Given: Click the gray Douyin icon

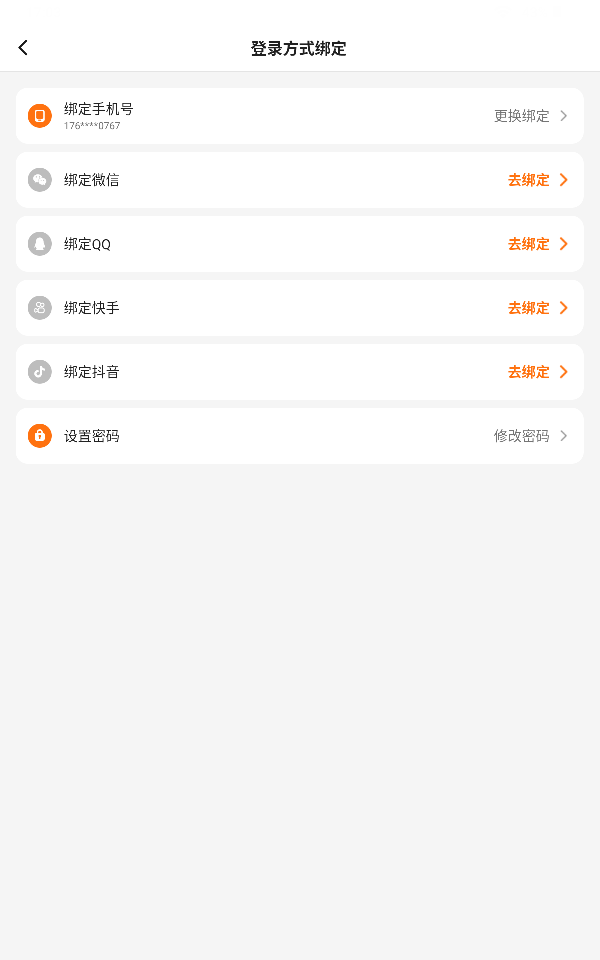Looking at the screenshot, I should tap(40, 372).
